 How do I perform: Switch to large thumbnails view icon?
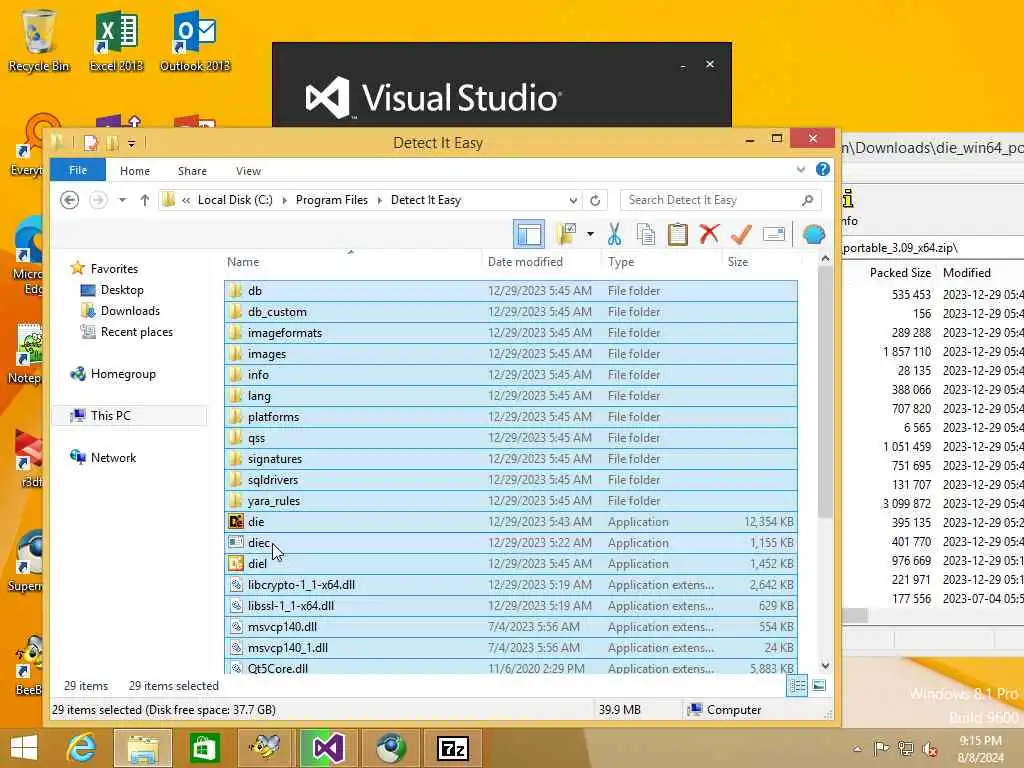[x=819, y=686]
